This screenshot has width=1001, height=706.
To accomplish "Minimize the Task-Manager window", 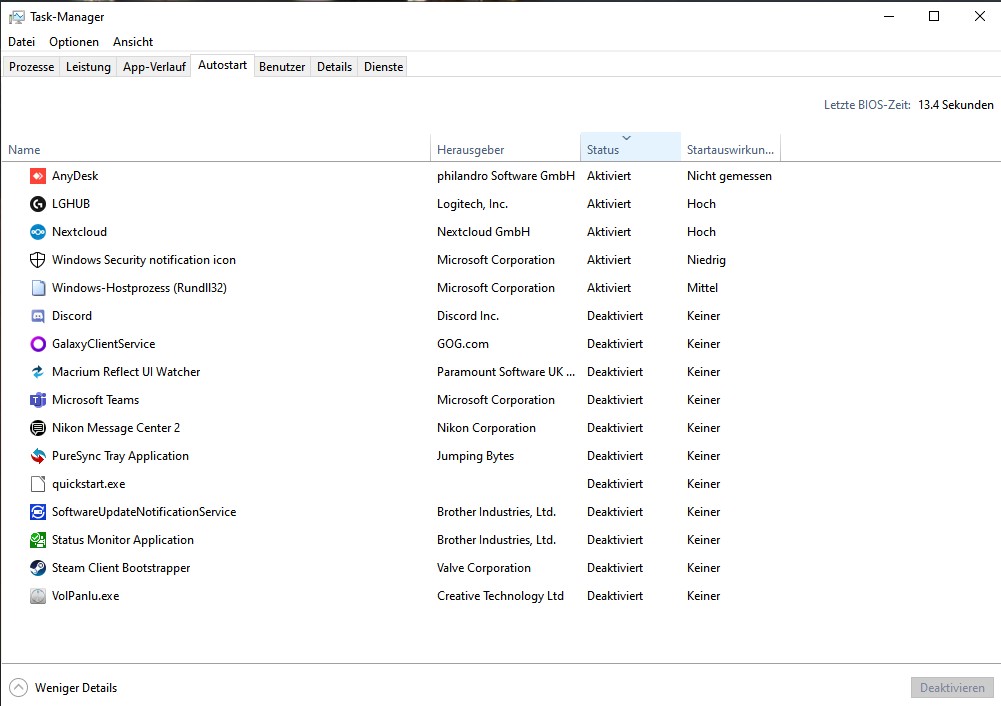I will pos(889,17).
